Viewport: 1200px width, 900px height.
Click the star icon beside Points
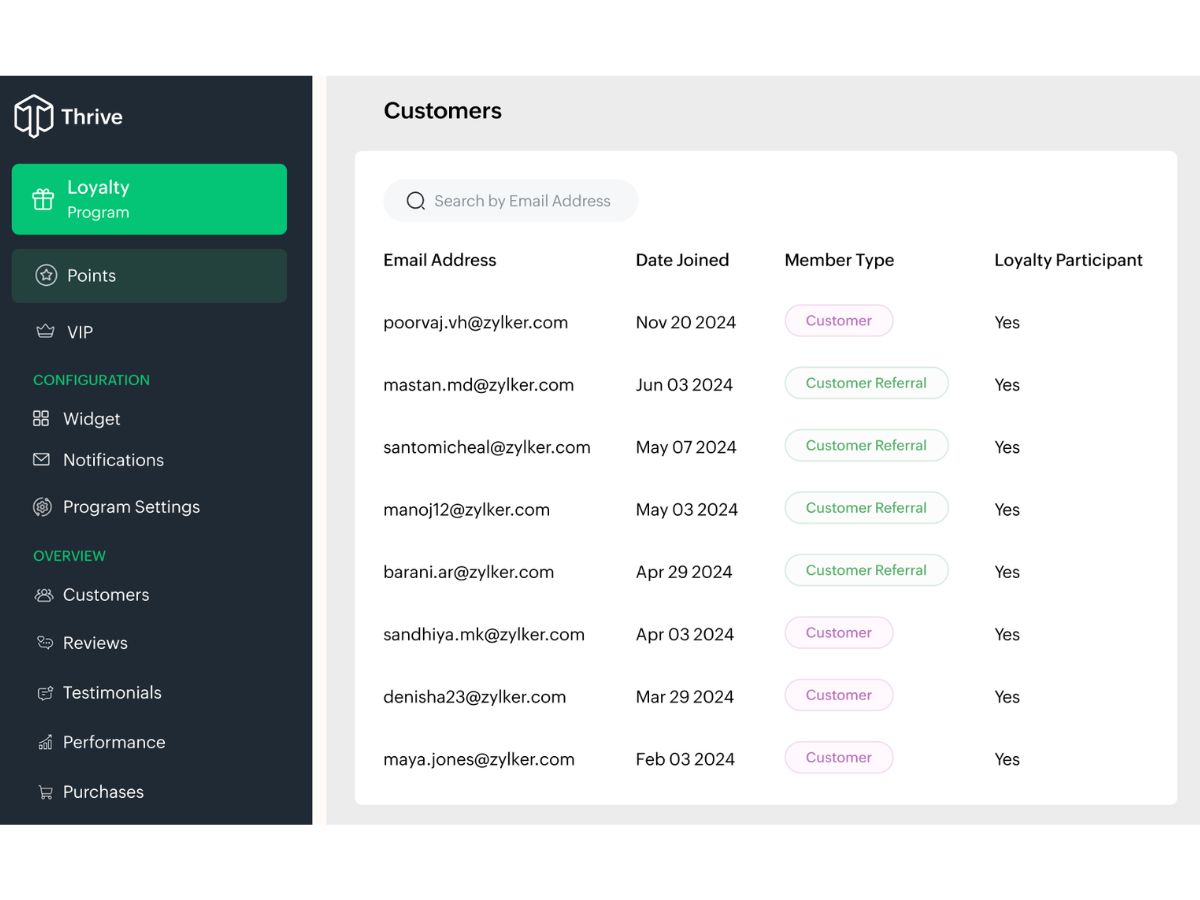point(46,275)
